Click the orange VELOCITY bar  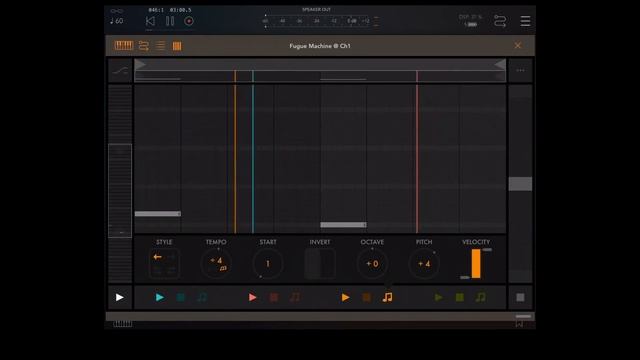coord(476,264)
